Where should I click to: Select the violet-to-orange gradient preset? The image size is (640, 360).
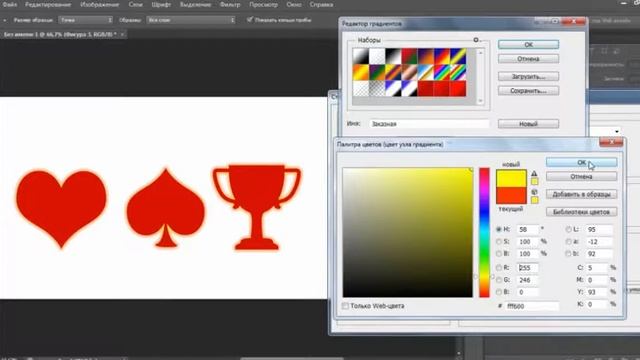425,56
